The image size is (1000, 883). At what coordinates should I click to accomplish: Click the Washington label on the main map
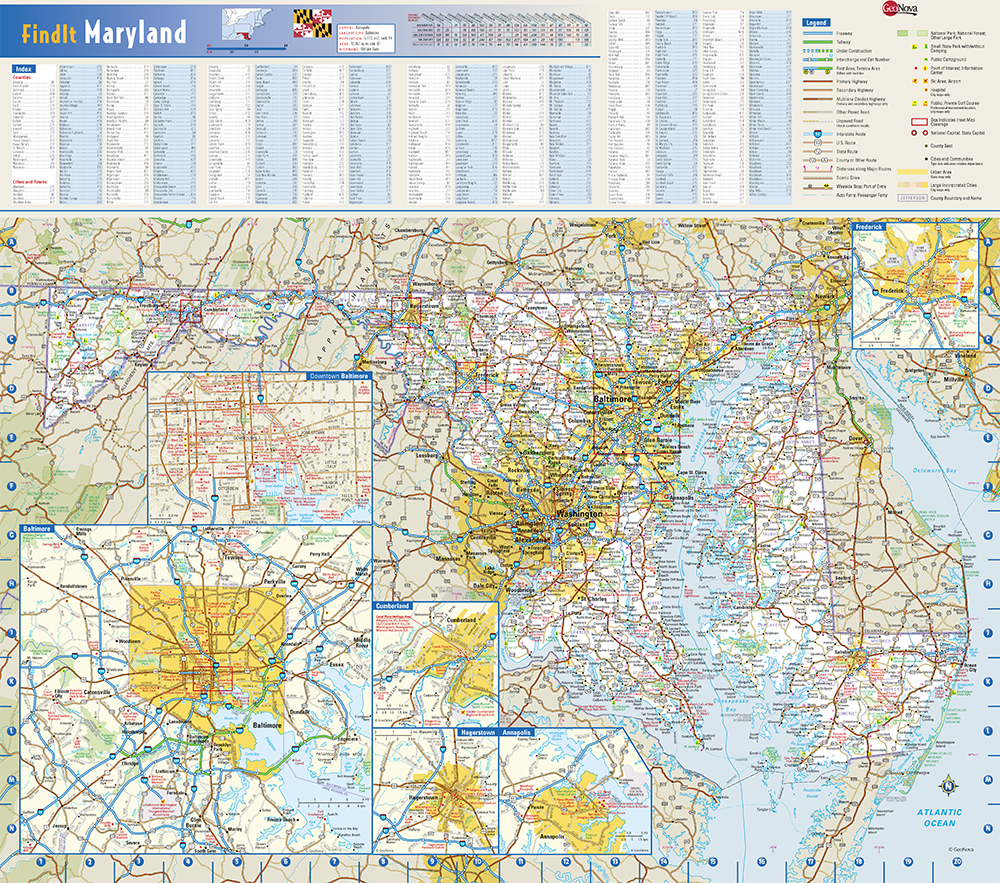579,513
